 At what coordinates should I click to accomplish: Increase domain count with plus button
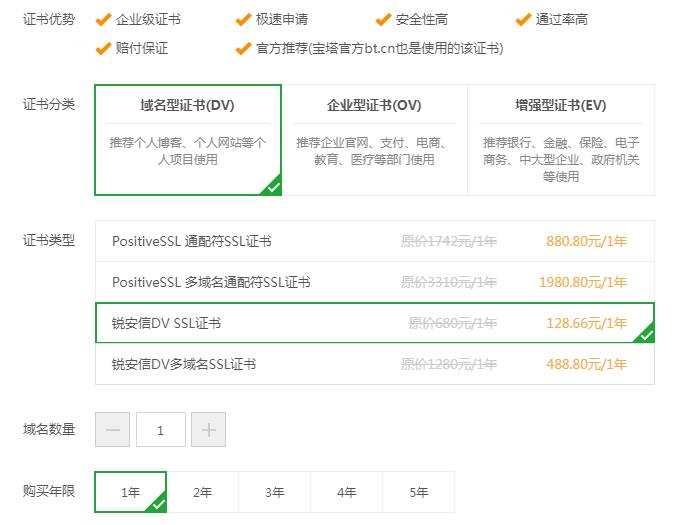208,430
